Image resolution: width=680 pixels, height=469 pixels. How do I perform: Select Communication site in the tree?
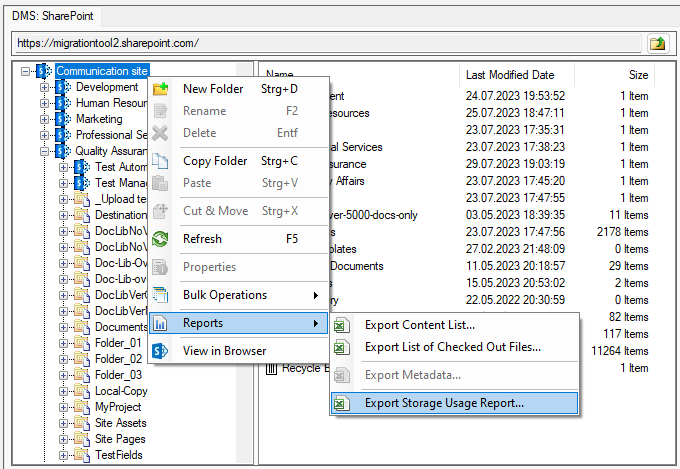tap(102, 71)
